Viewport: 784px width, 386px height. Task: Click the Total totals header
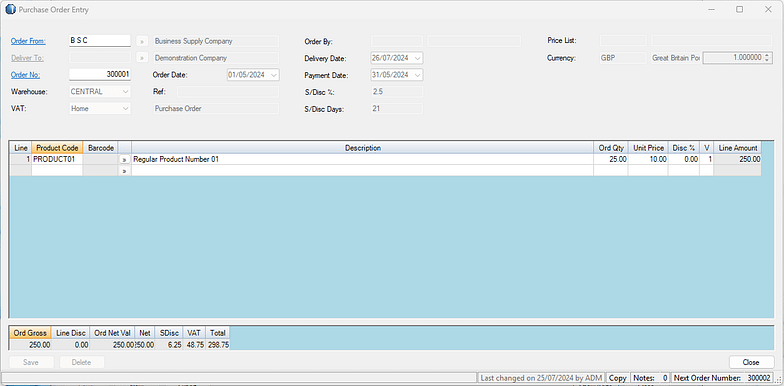tap(218, 333)
